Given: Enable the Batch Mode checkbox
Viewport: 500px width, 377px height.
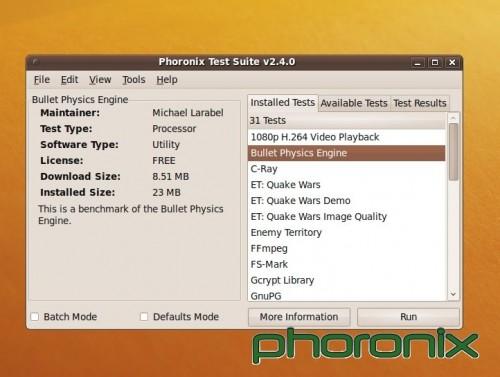Looking at the screenshot, I should click(35, 316).
